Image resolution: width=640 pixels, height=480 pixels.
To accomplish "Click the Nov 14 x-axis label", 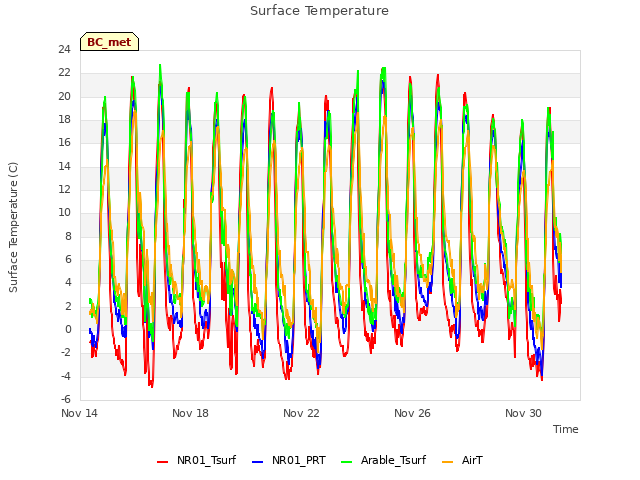I will coord(80,413).
